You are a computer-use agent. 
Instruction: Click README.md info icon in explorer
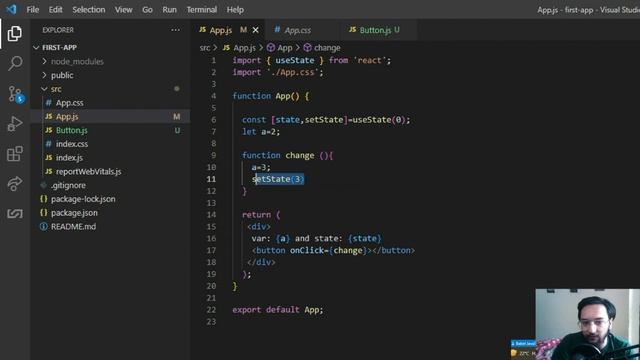click(x=44, y=226)
